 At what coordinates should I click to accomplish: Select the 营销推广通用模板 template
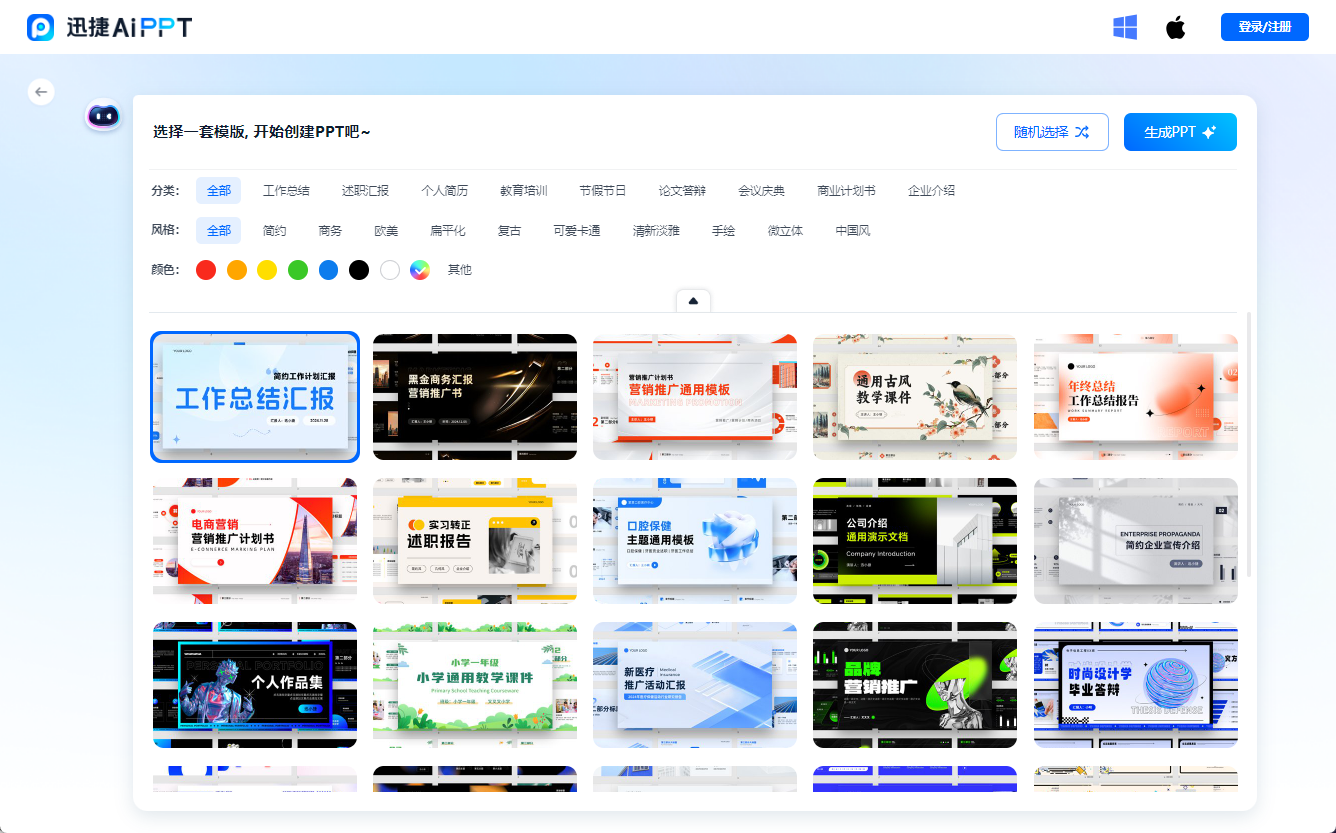695,397
